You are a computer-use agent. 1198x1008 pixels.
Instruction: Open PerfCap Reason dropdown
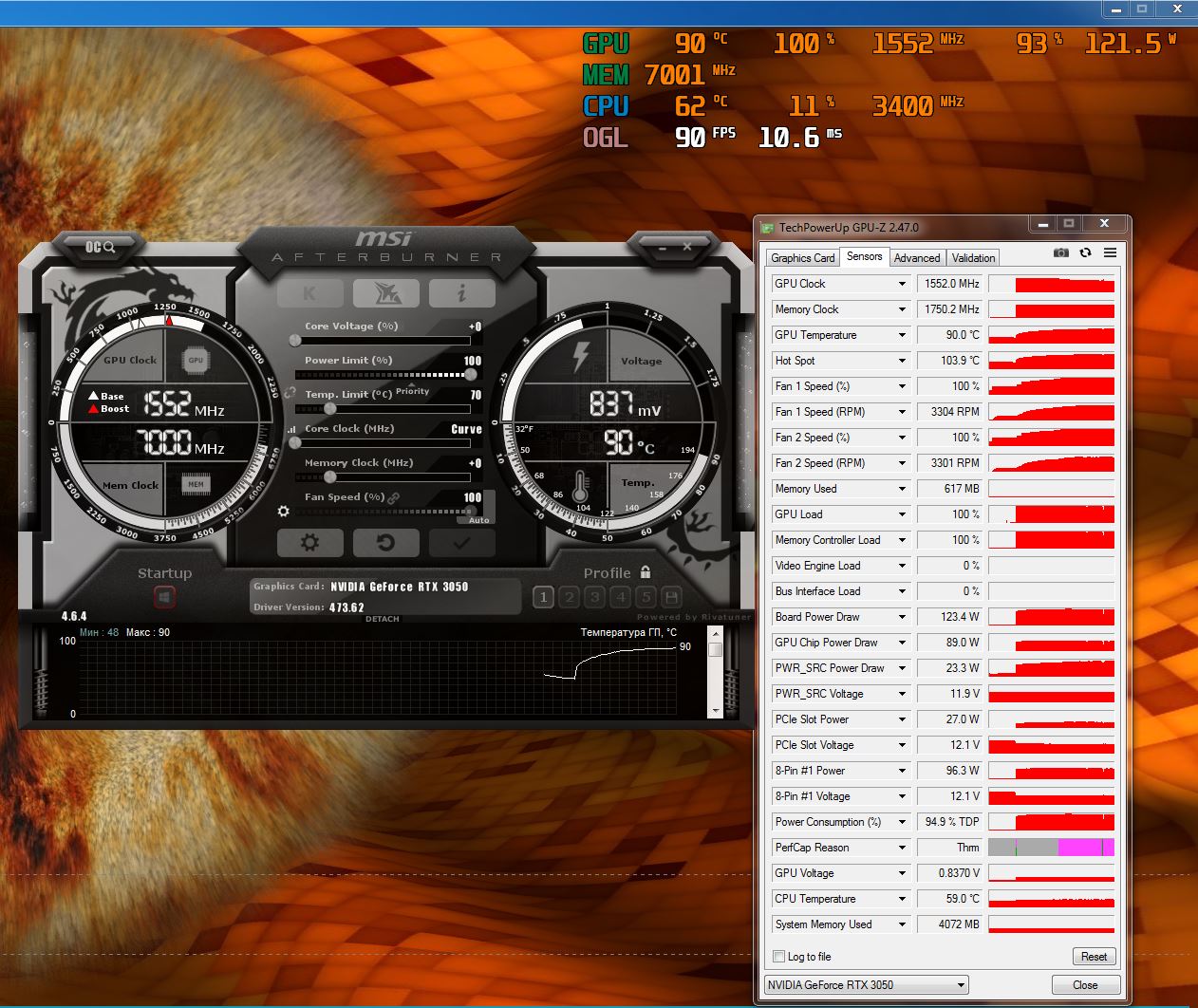tap(902, 848)
